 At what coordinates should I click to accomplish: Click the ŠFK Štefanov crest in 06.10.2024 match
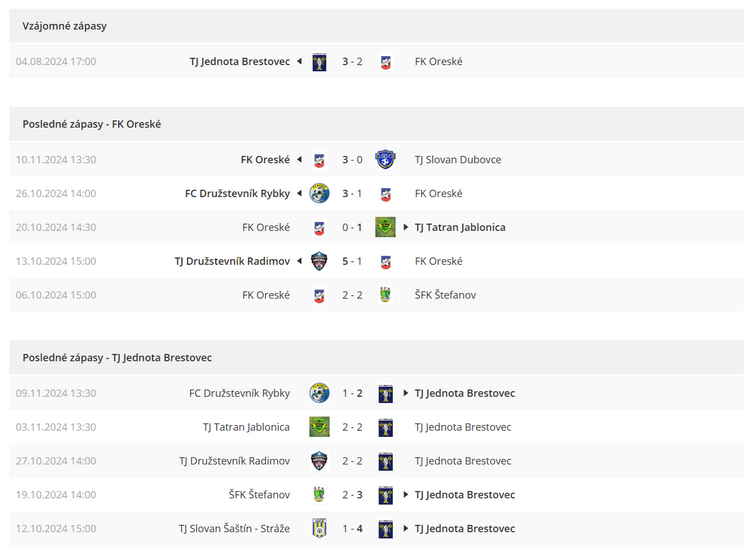pyautogui.click(x=385, y=295)
